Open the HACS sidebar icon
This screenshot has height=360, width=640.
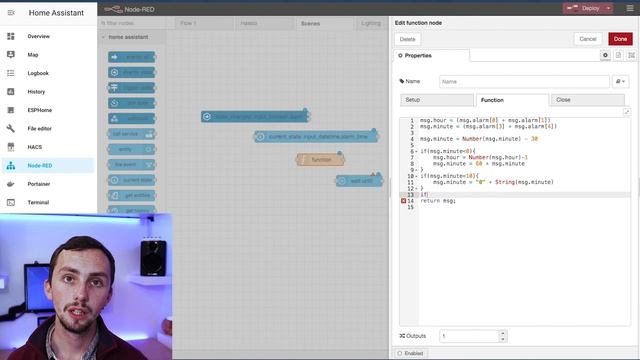pos(11,147)
